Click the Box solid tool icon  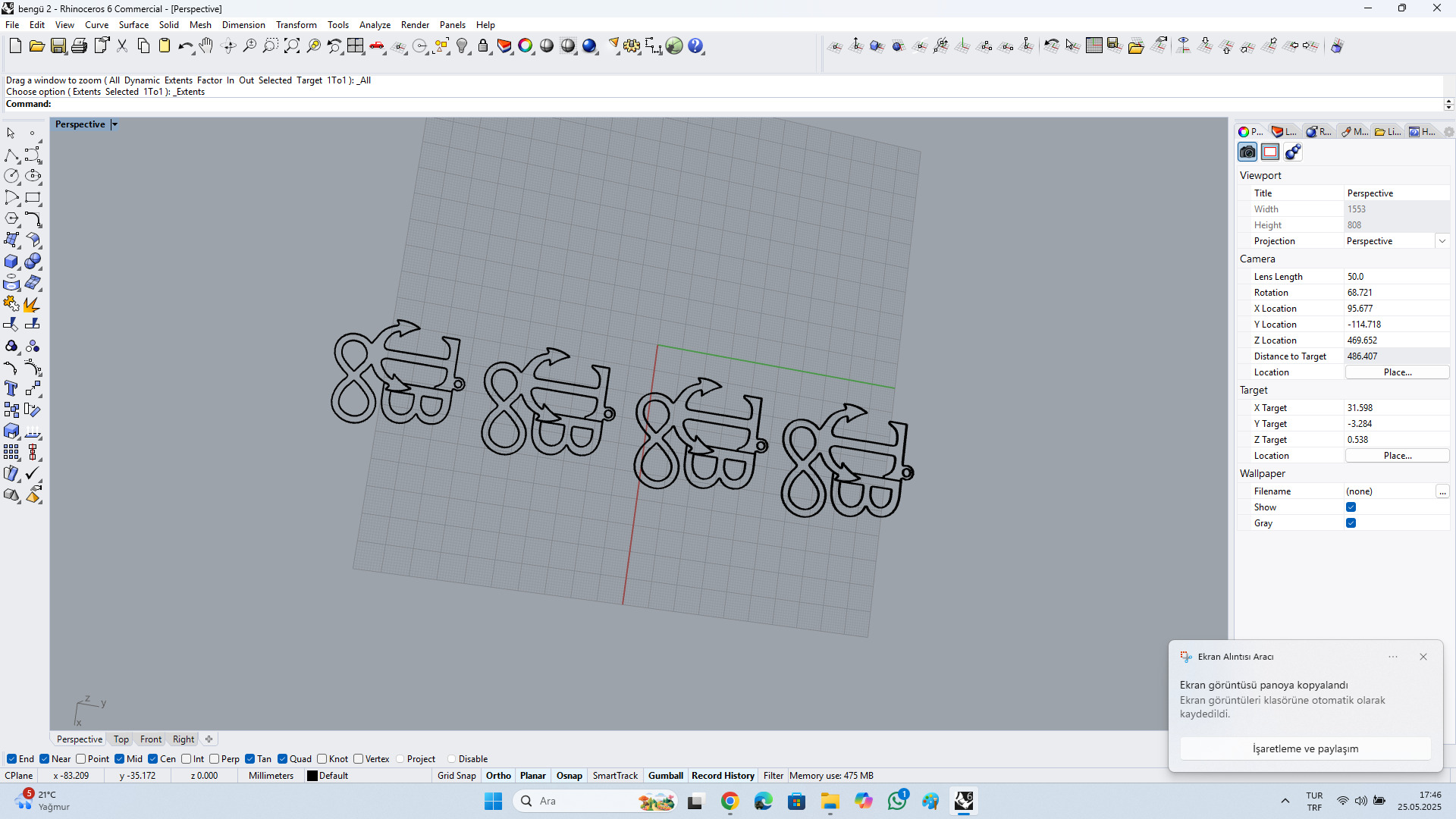[11, 262]
